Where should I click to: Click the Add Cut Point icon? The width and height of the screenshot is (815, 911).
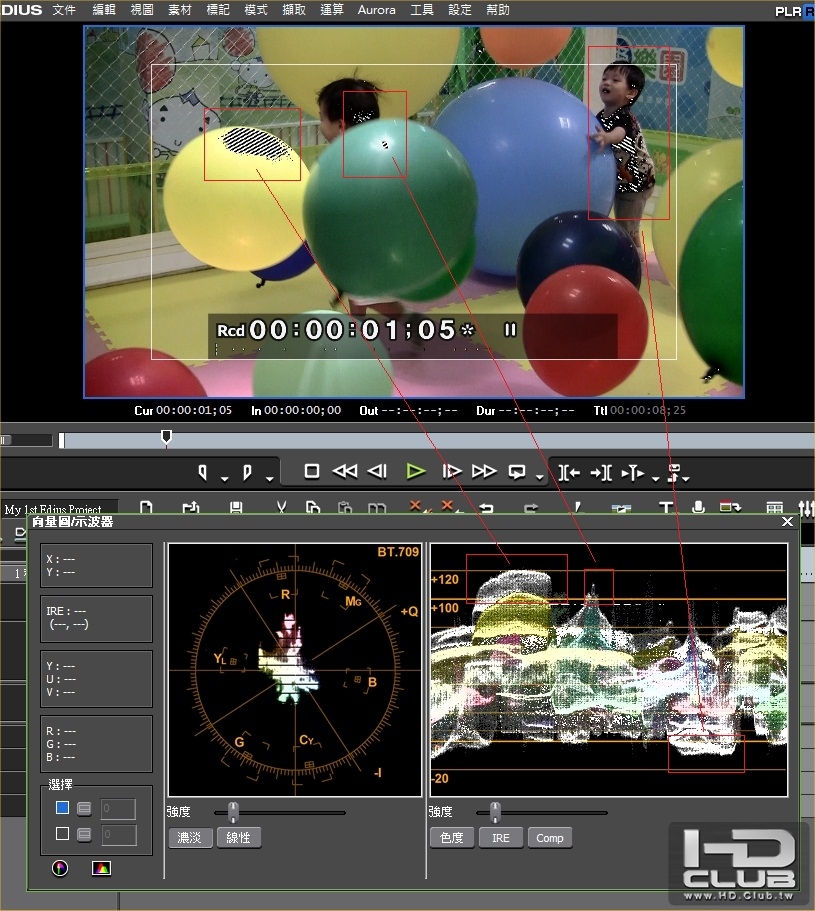[x=577, y=508]
